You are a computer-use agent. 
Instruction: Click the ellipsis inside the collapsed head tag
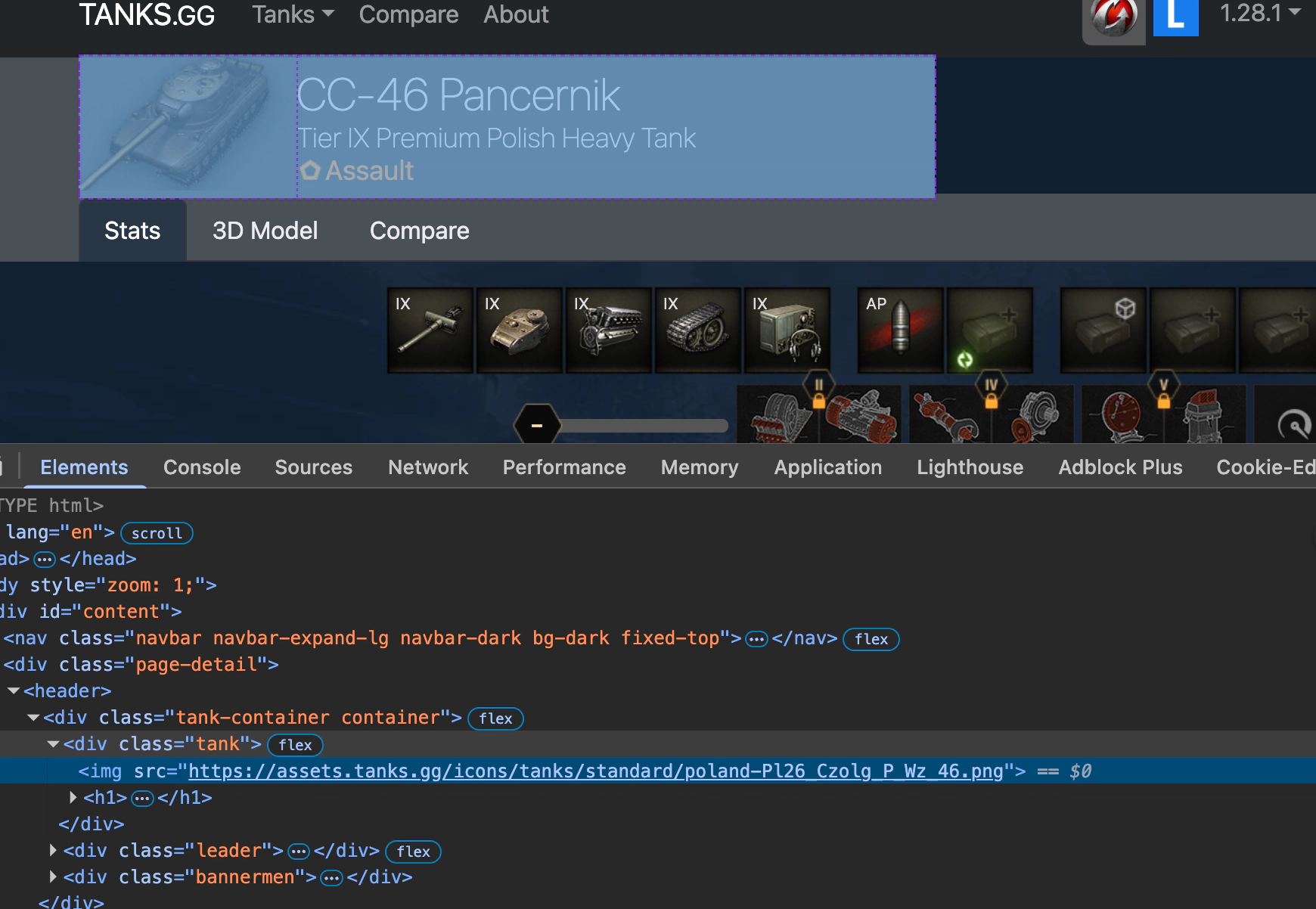pyautogui.click(x=45, y=560)
